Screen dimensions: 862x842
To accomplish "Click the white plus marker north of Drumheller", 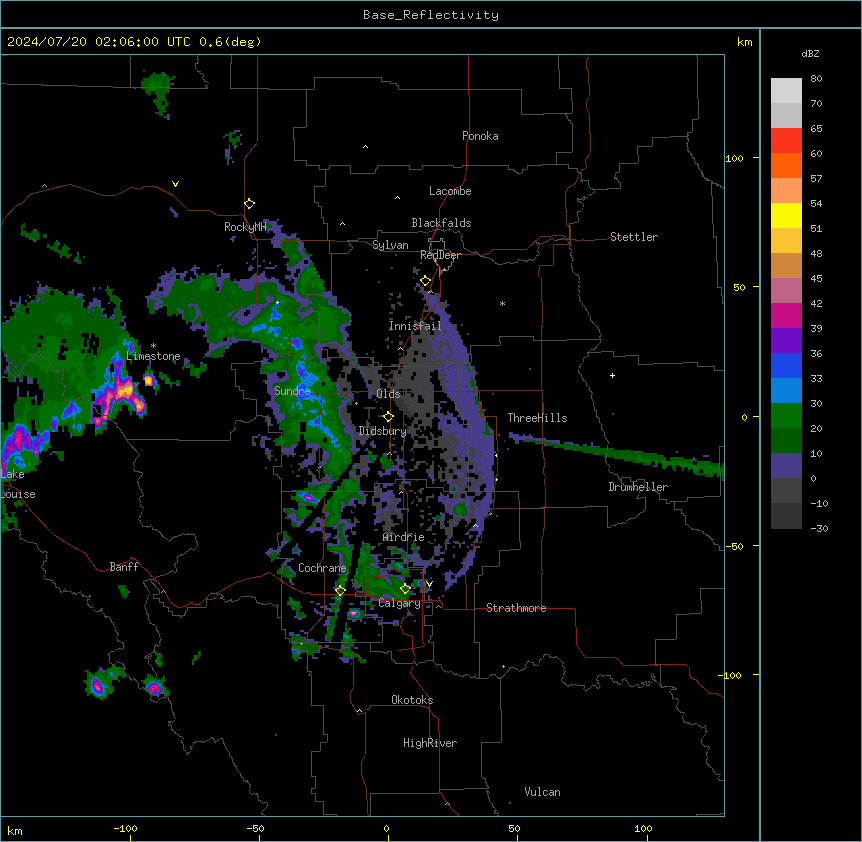I will click(612, 375).
